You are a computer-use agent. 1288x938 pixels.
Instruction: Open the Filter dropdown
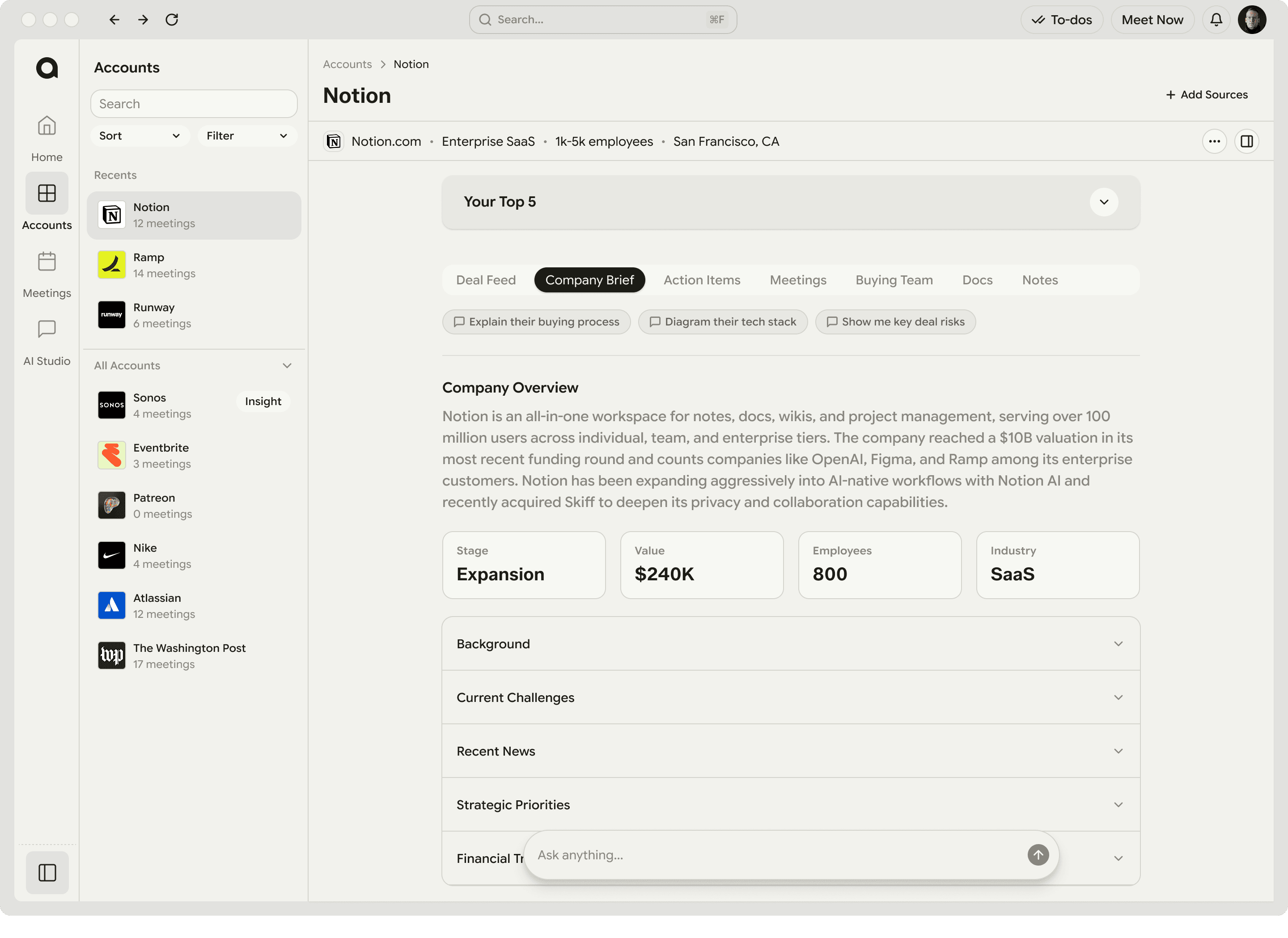click(247, 136)
